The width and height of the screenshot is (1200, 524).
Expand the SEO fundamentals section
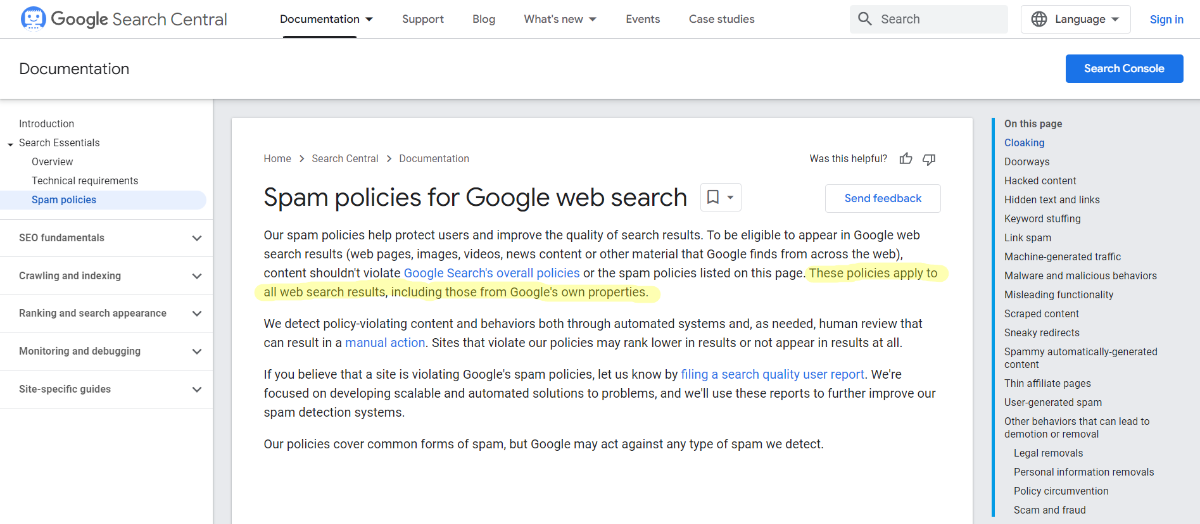pos(106,238)
